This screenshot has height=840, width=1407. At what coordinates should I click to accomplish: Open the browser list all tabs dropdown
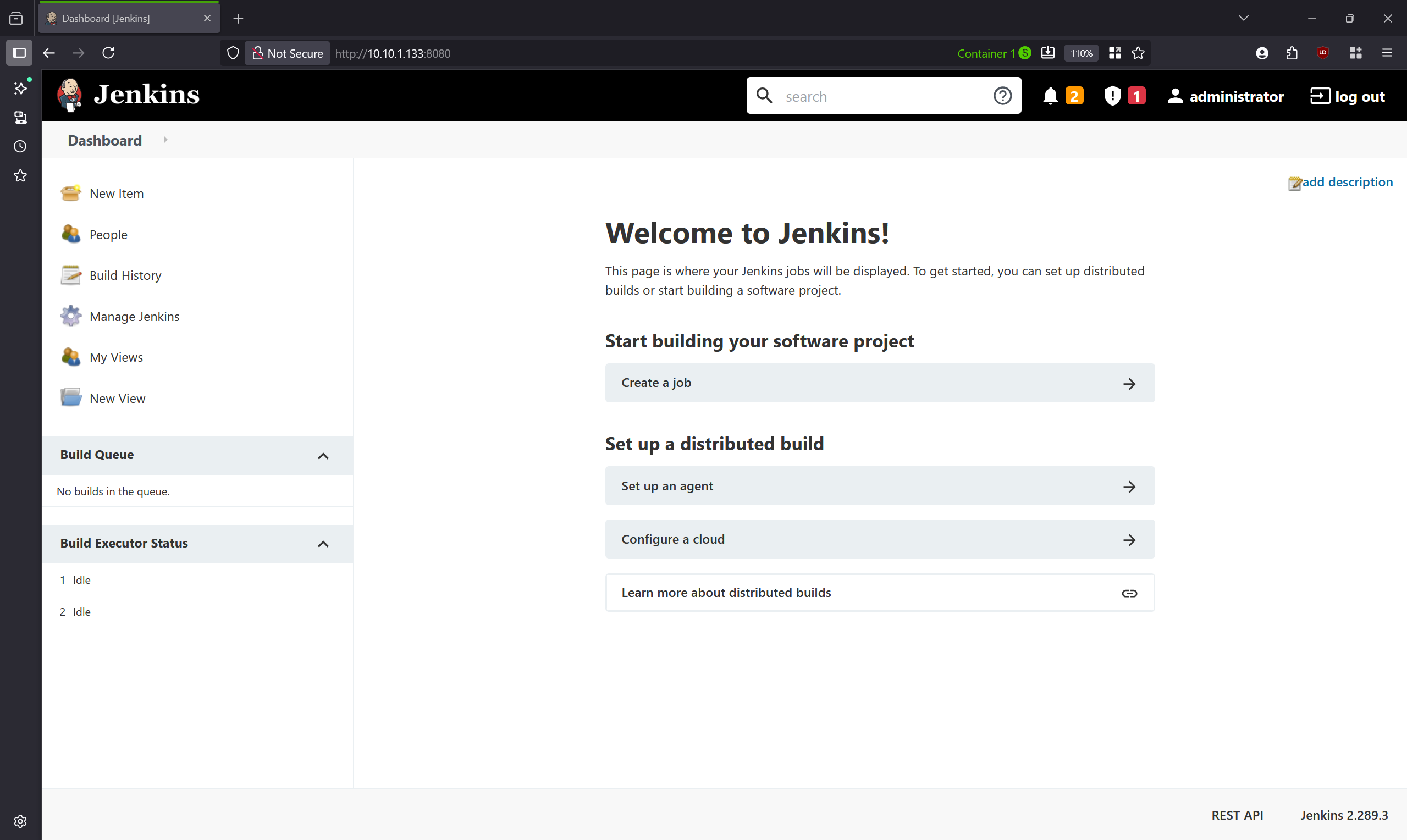(x=1243, y=18)
